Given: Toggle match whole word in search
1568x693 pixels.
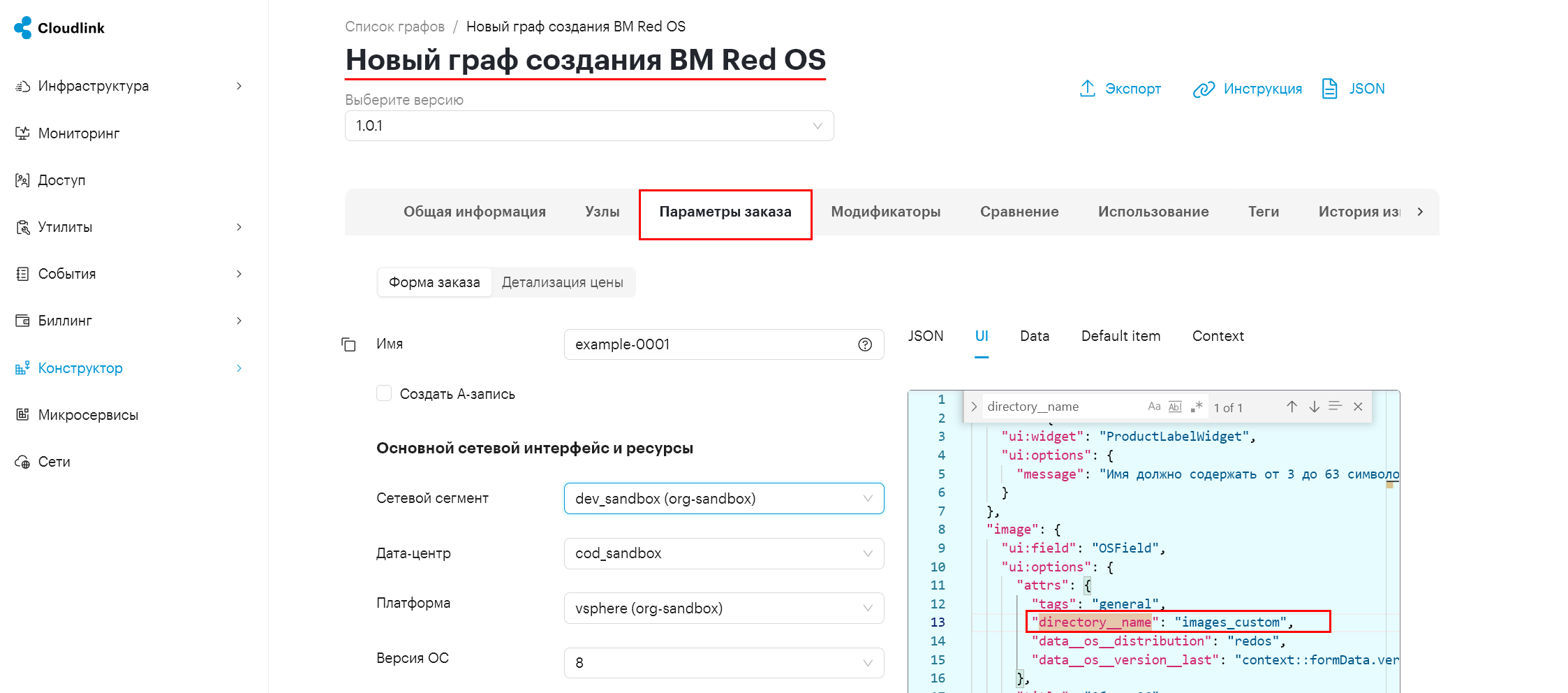Looking at the screenshot, I should 1176,407.
